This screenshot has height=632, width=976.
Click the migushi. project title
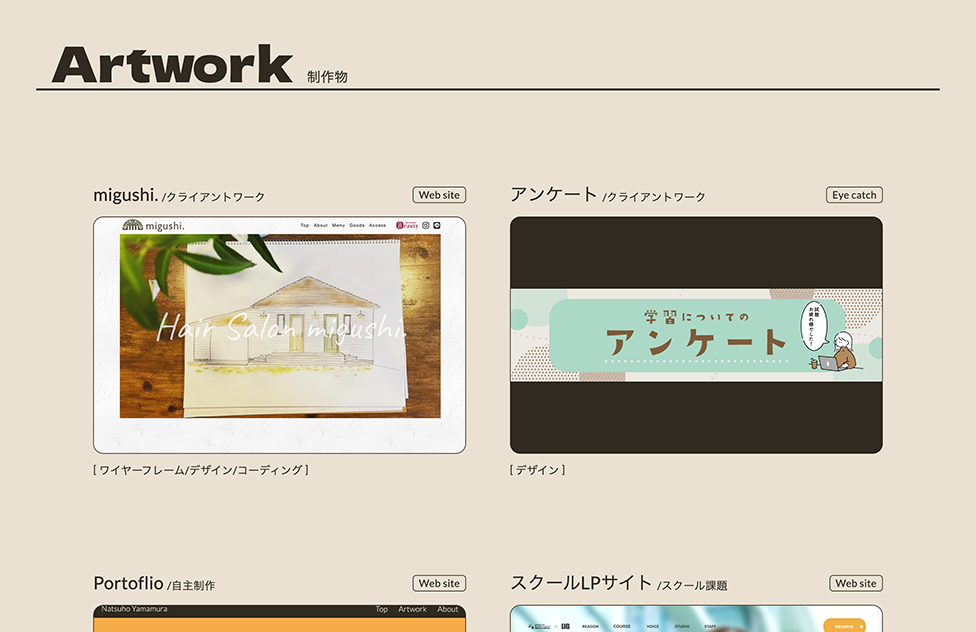point(125,195)
